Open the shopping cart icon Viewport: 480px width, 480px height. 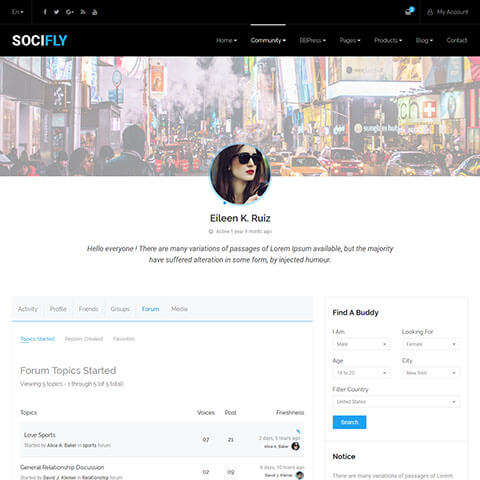click(409, 11)
